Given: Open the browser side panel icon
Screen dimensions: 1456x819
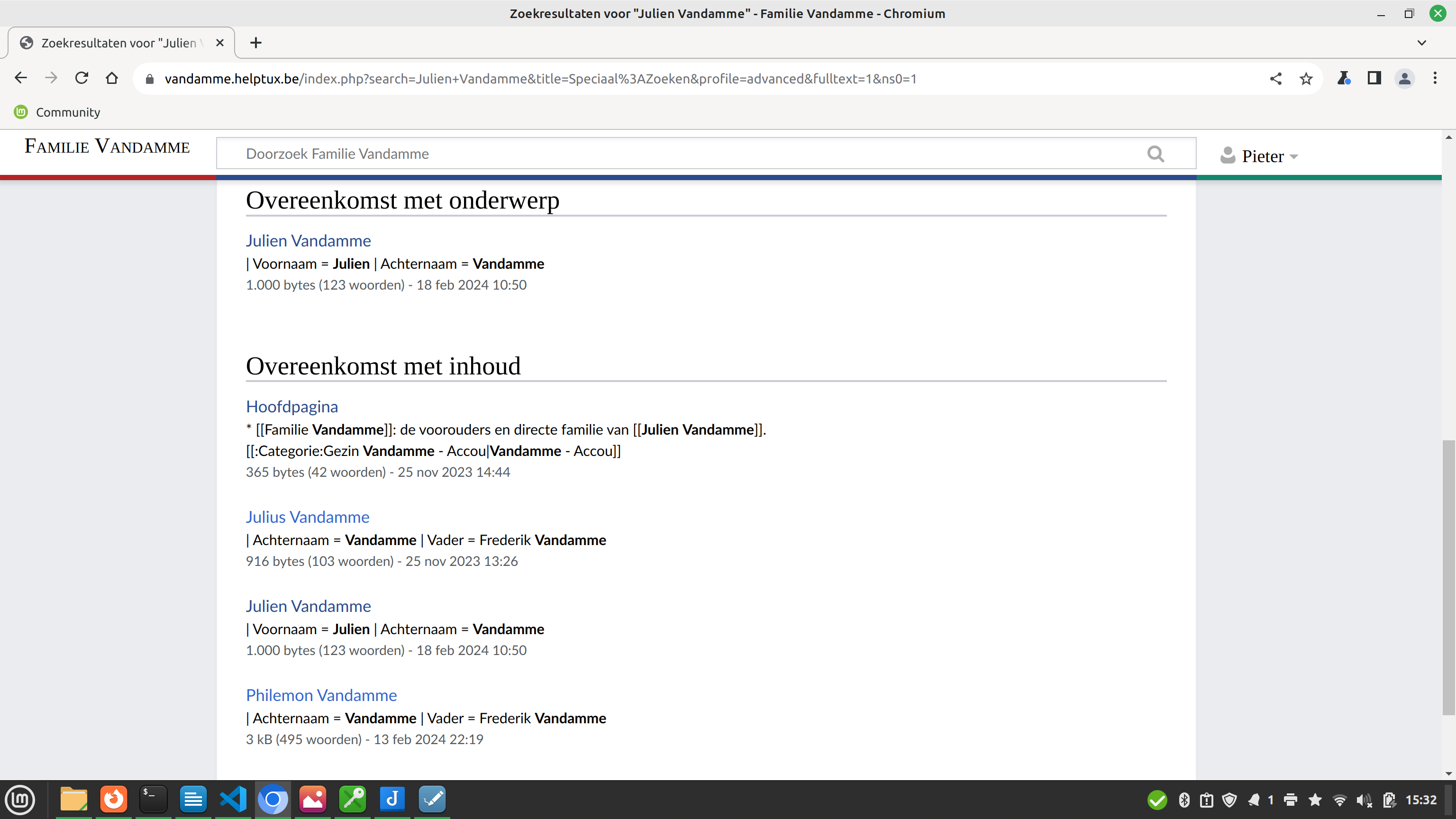Looking at the screenshot, I should (1374, 79).
